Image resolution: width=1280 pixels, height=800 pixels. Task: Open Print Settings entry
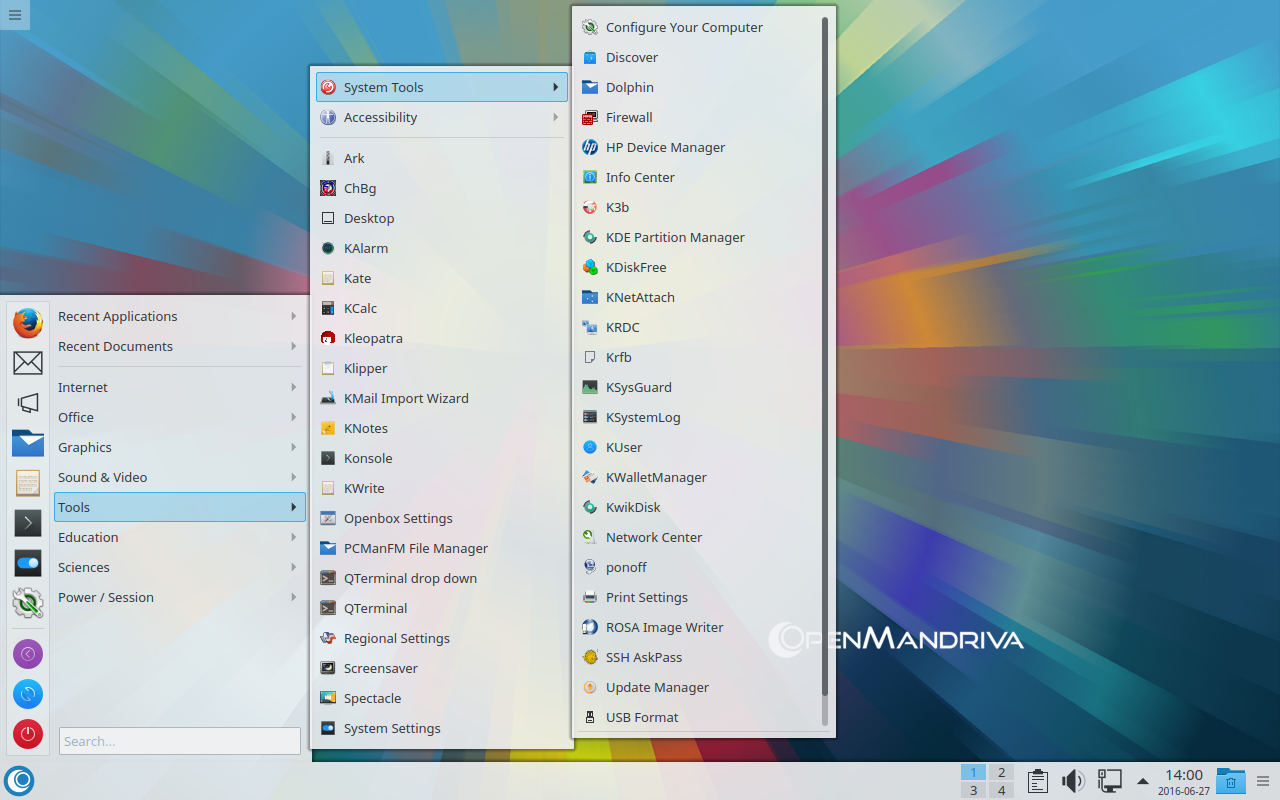pos(699,597)
